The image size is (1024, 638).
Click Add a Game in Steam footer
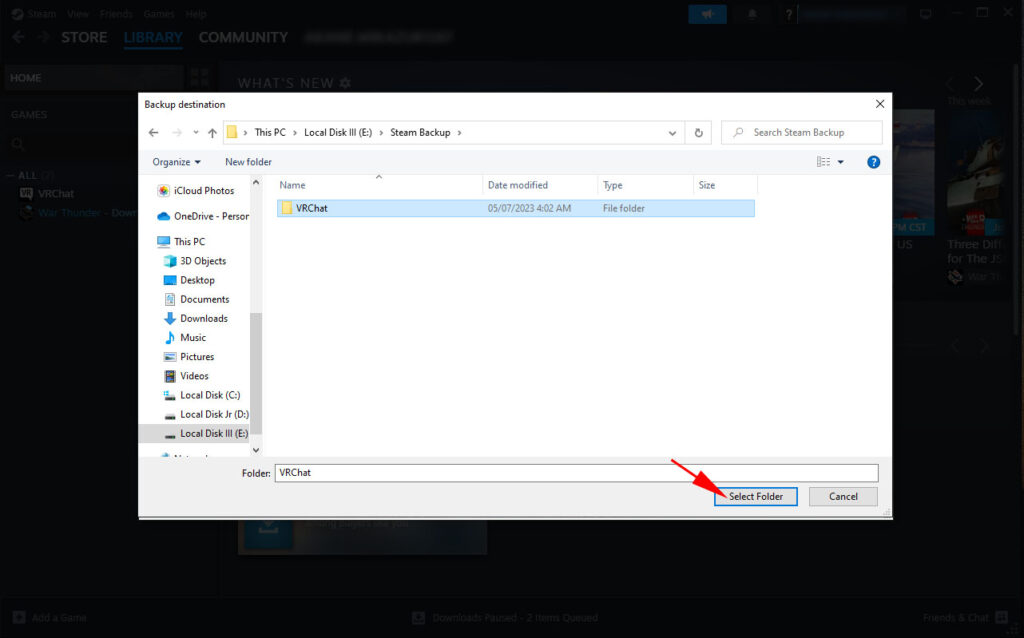tap(50, 617)
